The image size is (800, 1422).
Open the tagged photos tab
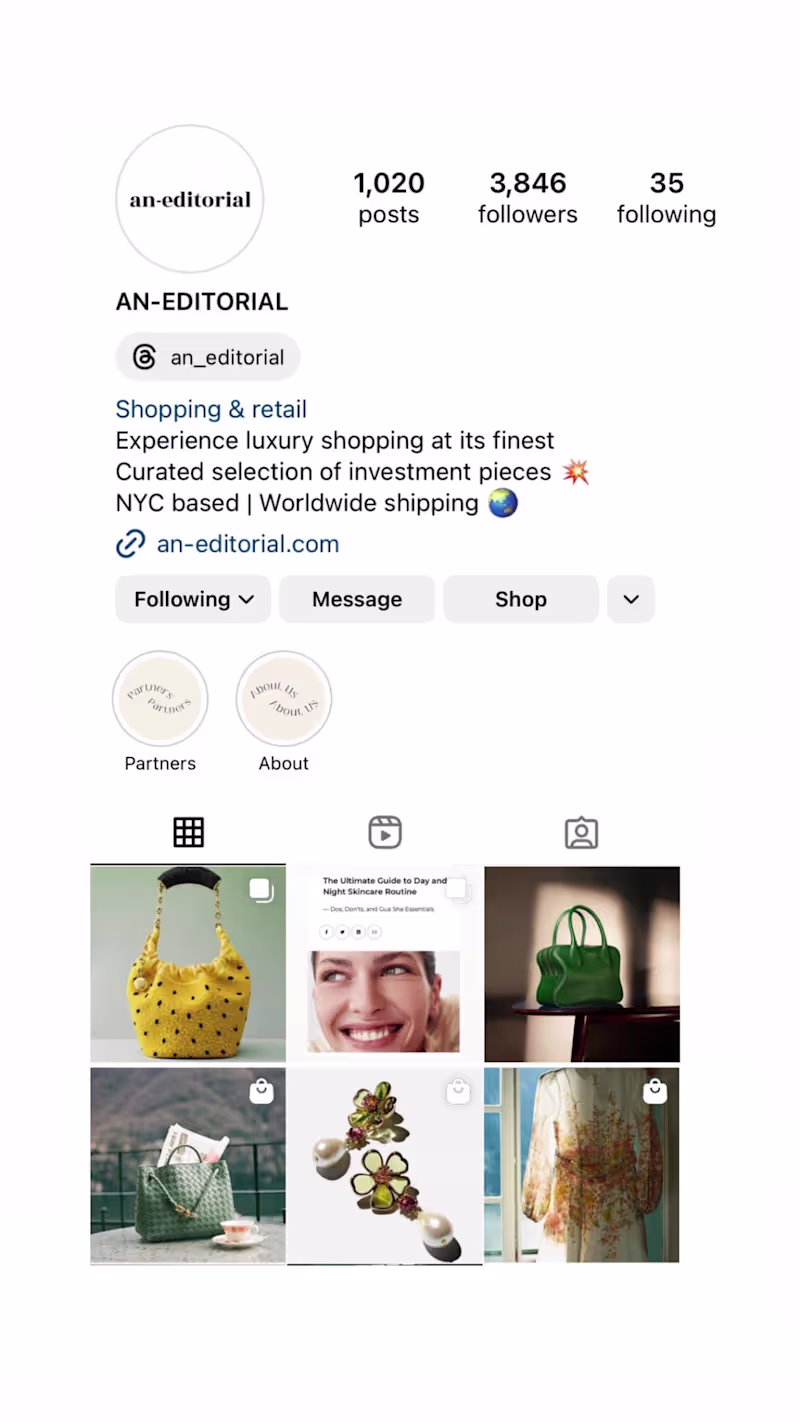pos(581,833)
